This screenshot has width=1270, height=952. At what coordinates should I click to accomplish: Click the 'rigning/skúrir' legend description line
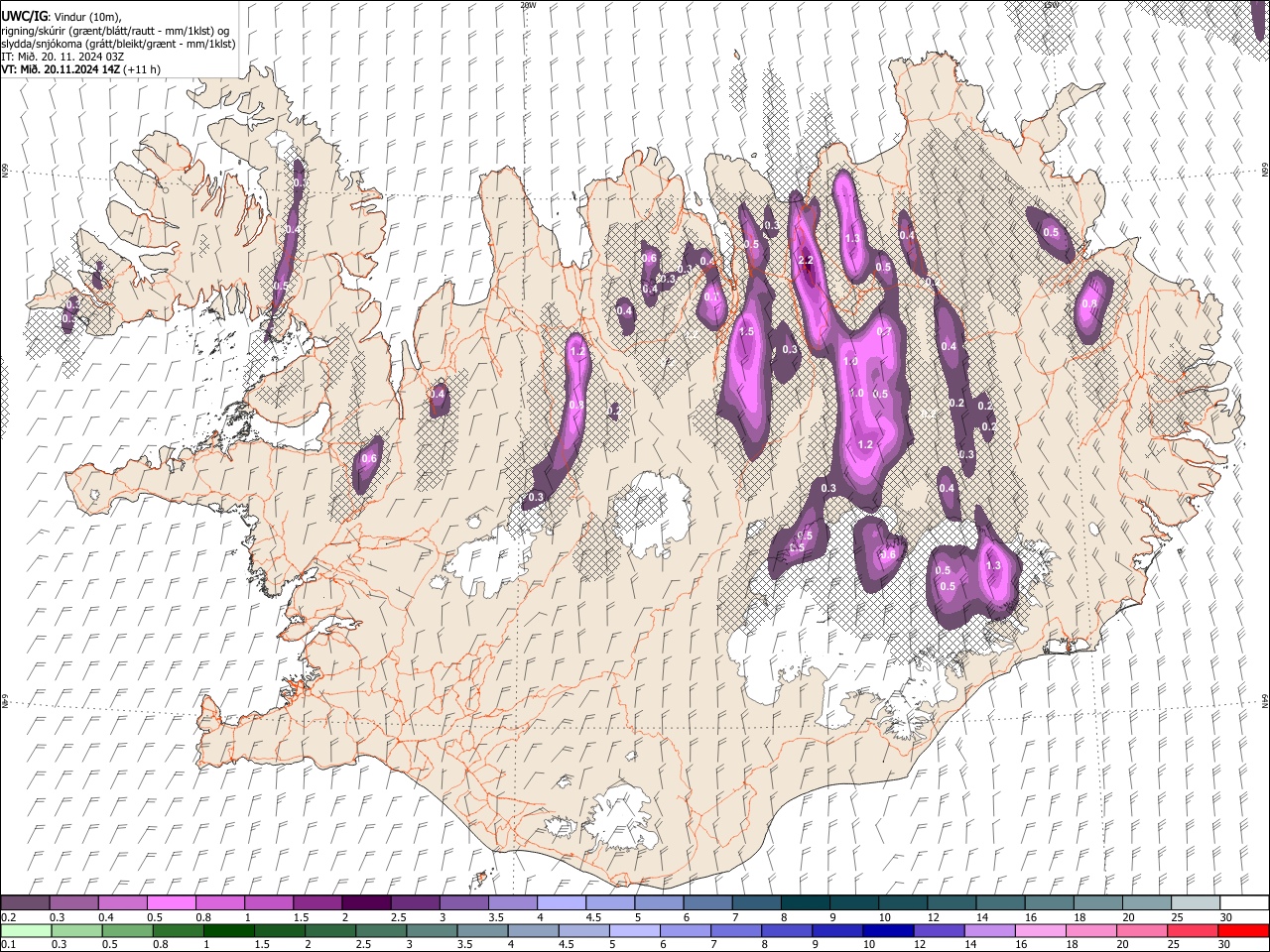115,30
